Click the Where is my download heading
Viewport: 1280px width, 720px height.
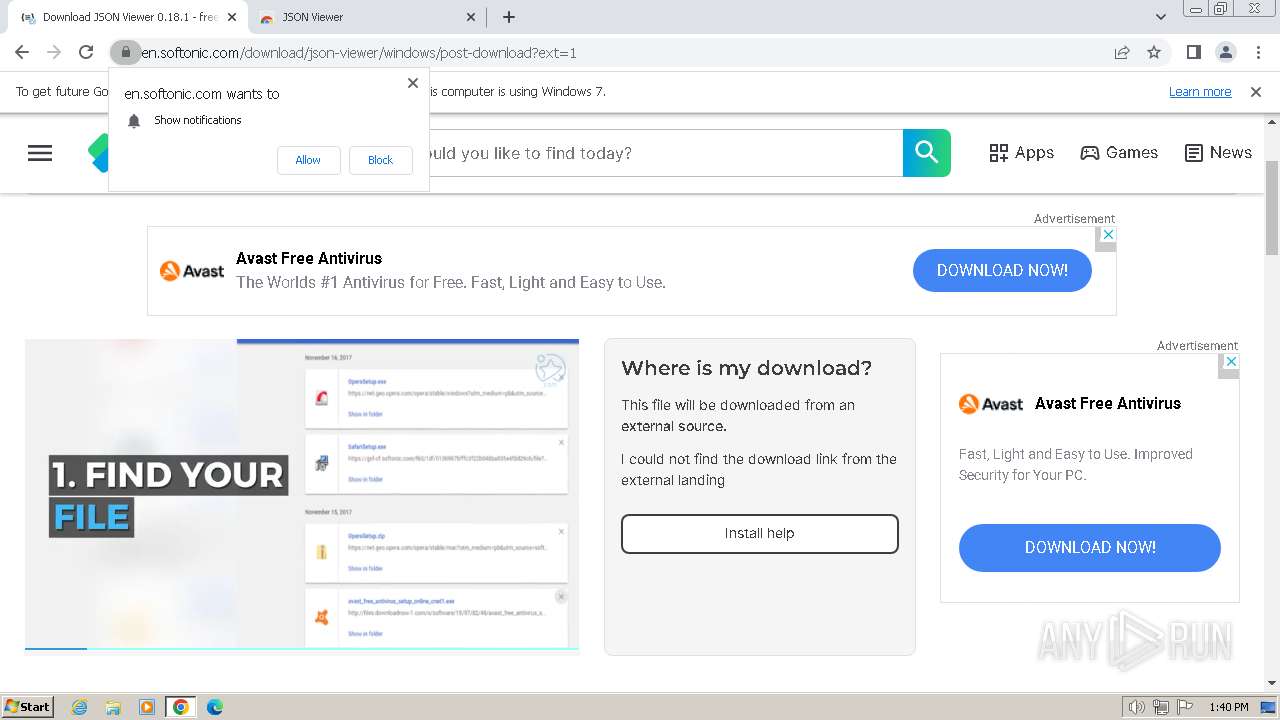click(747, 368)
